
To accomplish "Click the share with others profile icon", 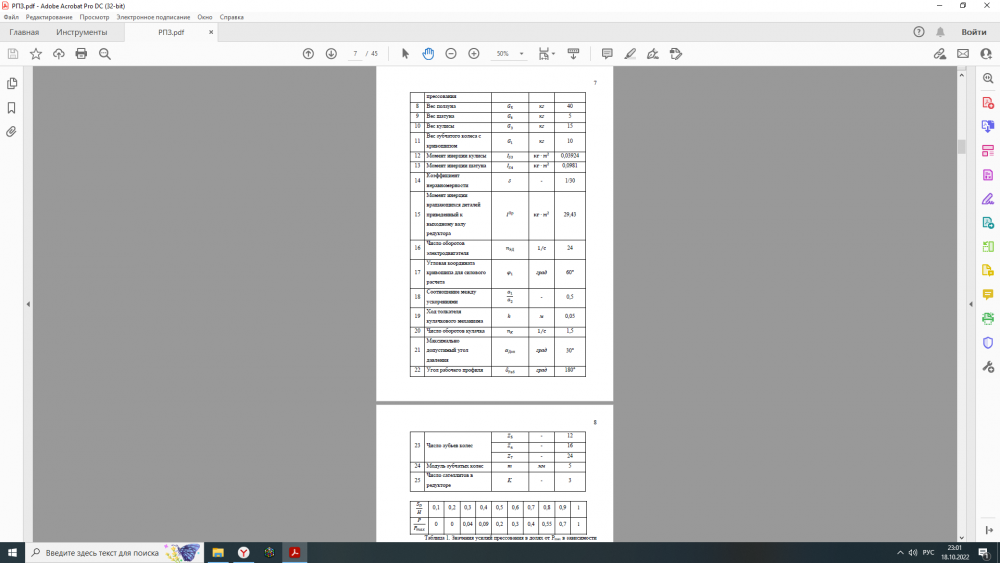I will point(986,54).
